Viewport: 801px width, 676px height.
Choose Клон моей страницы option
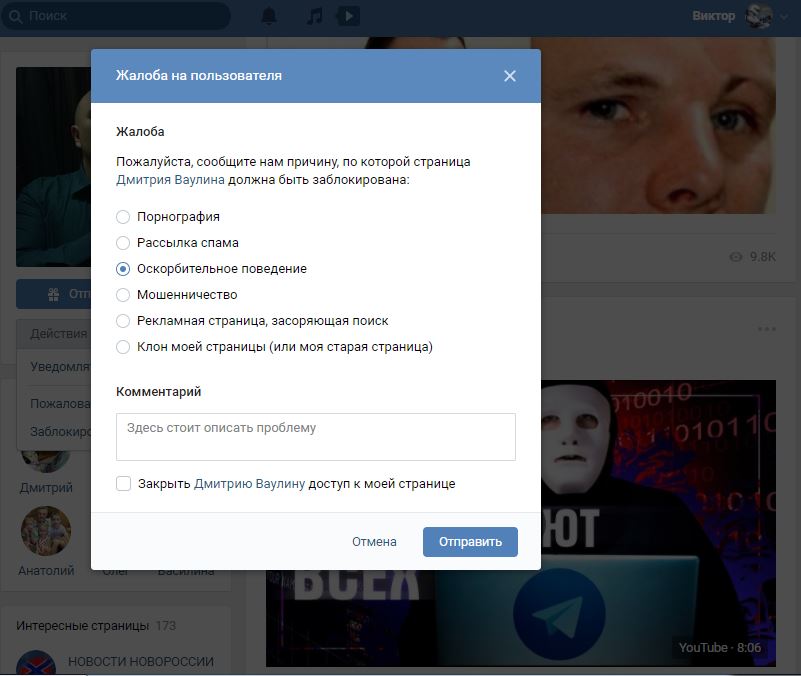coord(274,347)
